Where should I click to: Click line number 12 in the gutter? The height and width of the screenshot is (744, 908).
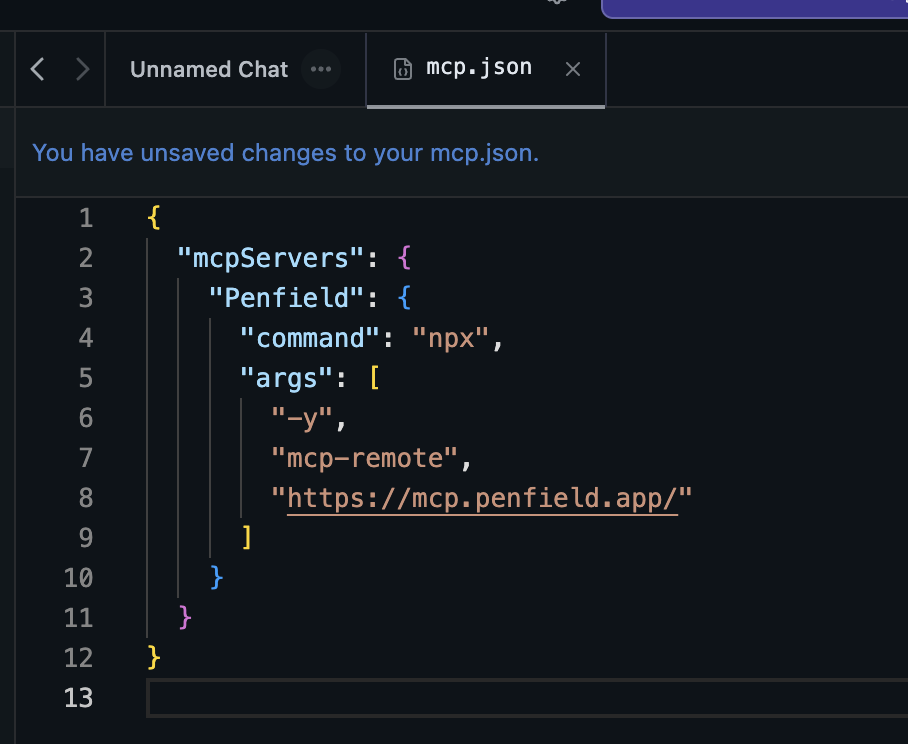(x=79, y=658)
